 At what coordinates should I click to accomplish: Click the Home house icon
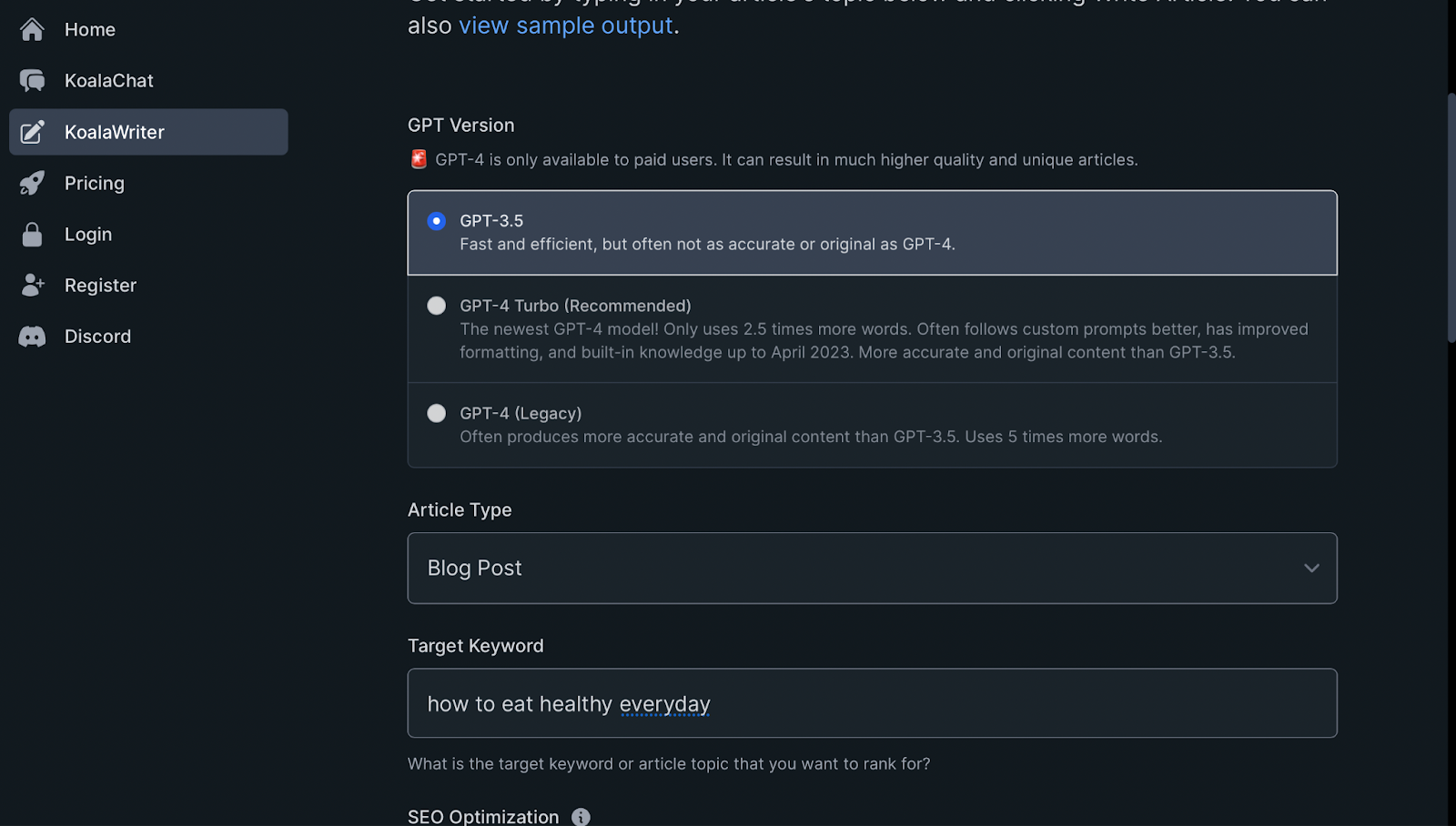click(x=32, y=29)
